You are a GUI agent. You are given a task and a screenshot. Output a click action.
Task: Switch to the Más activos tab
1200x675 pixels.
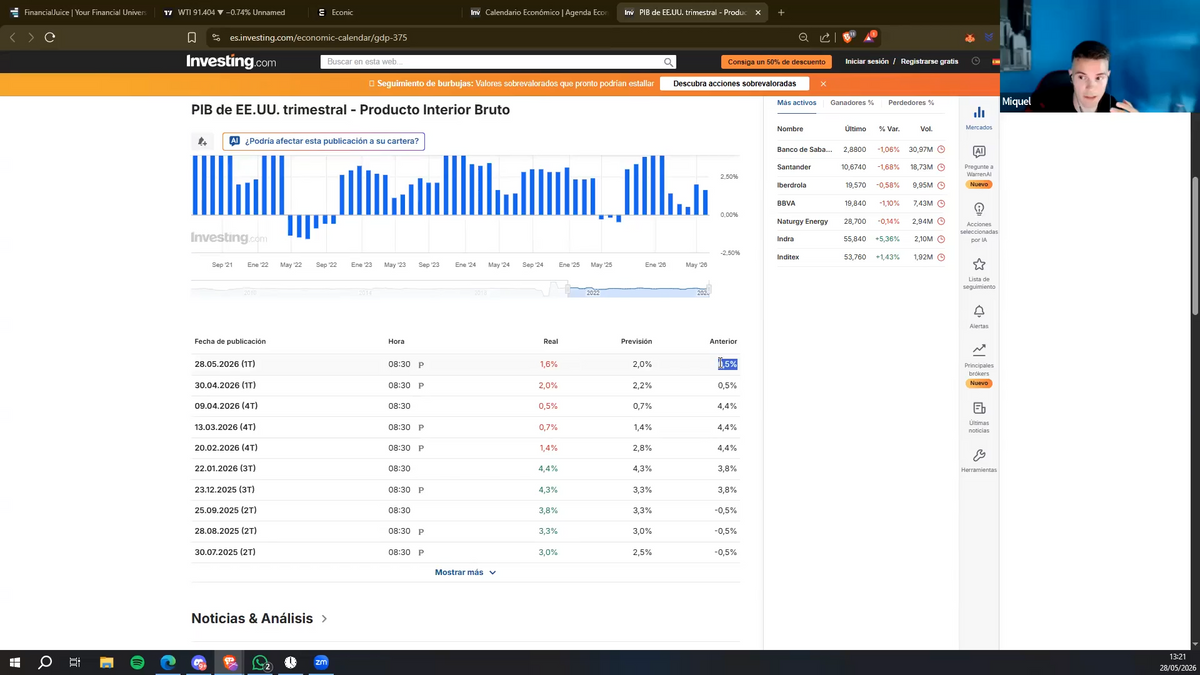tap(797, 103)
